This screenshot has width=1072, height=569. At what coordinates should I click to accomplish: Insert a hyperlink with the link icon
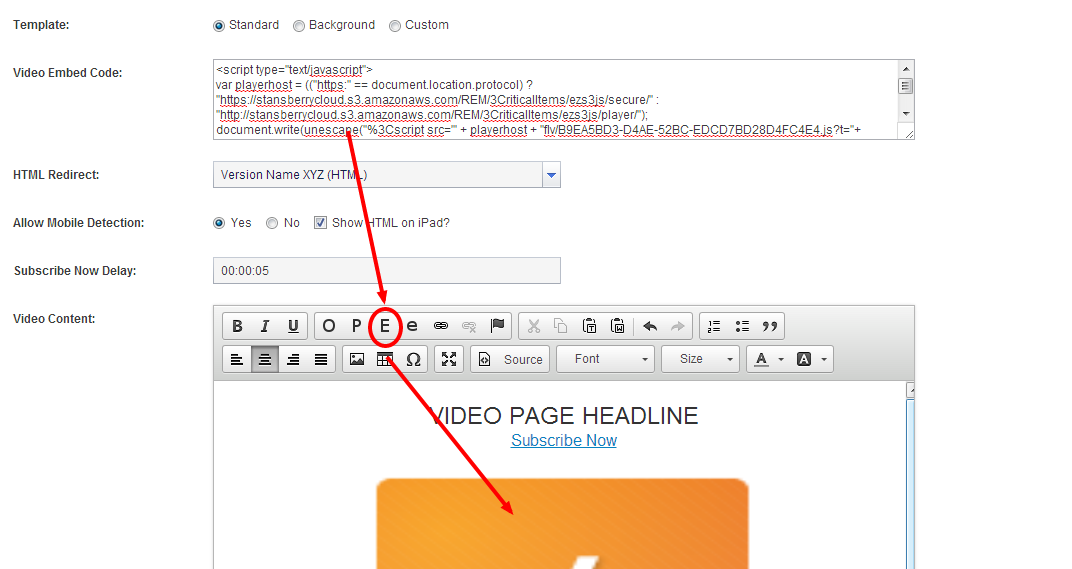(x=441, y=326)
